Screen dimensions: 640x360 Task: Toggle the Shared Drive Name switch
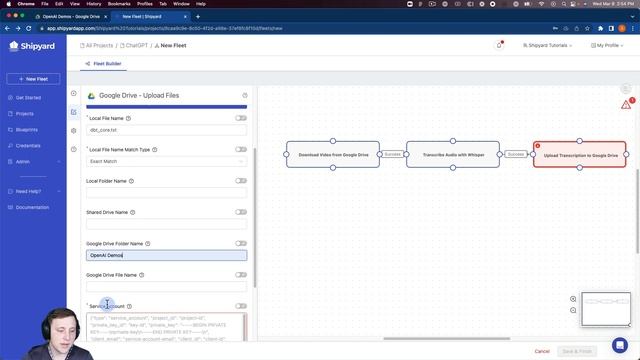coord(241,212)
